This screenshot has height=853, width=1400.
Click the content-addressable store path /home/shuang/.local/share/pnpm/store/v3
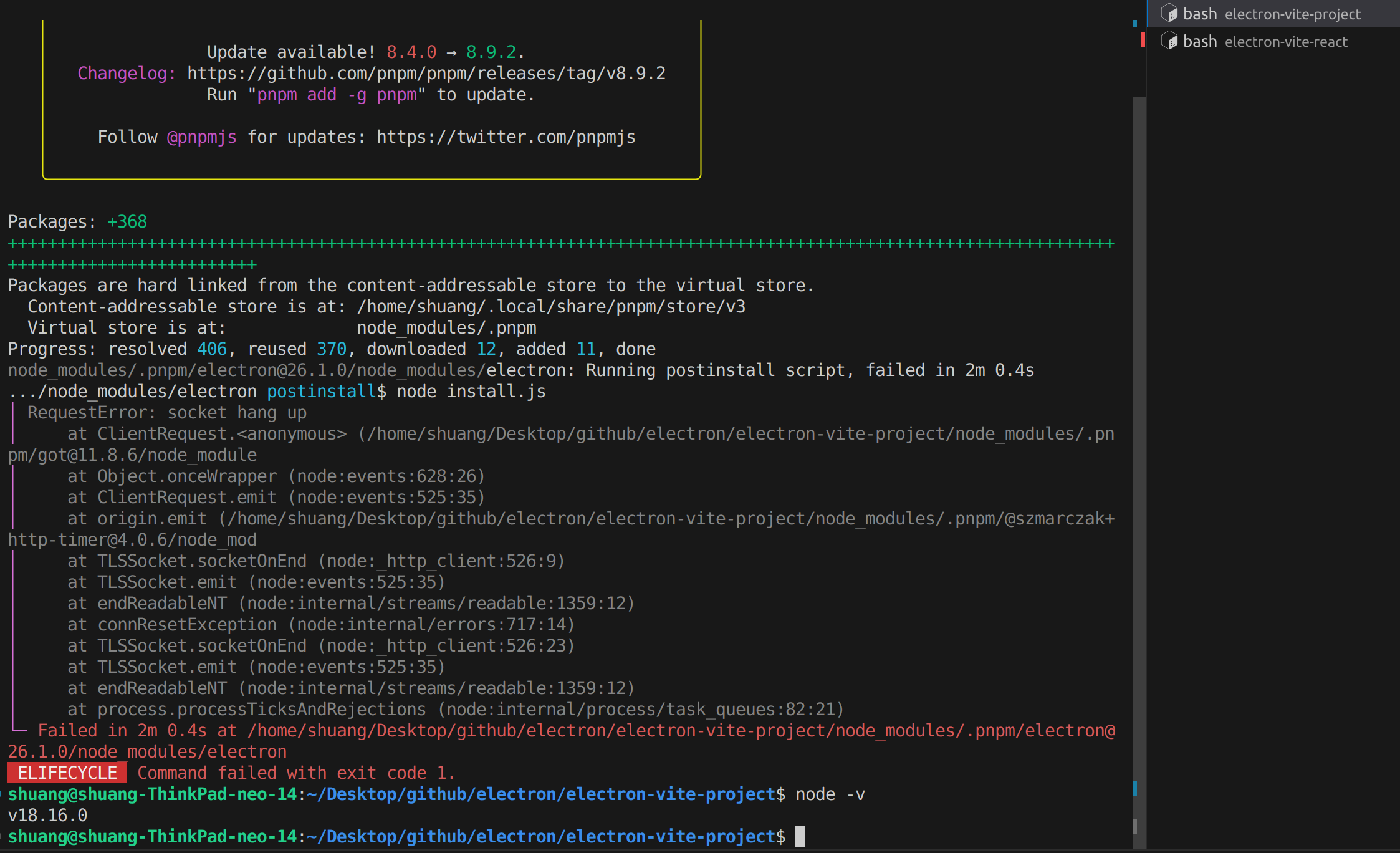click(x=551, y=306)
